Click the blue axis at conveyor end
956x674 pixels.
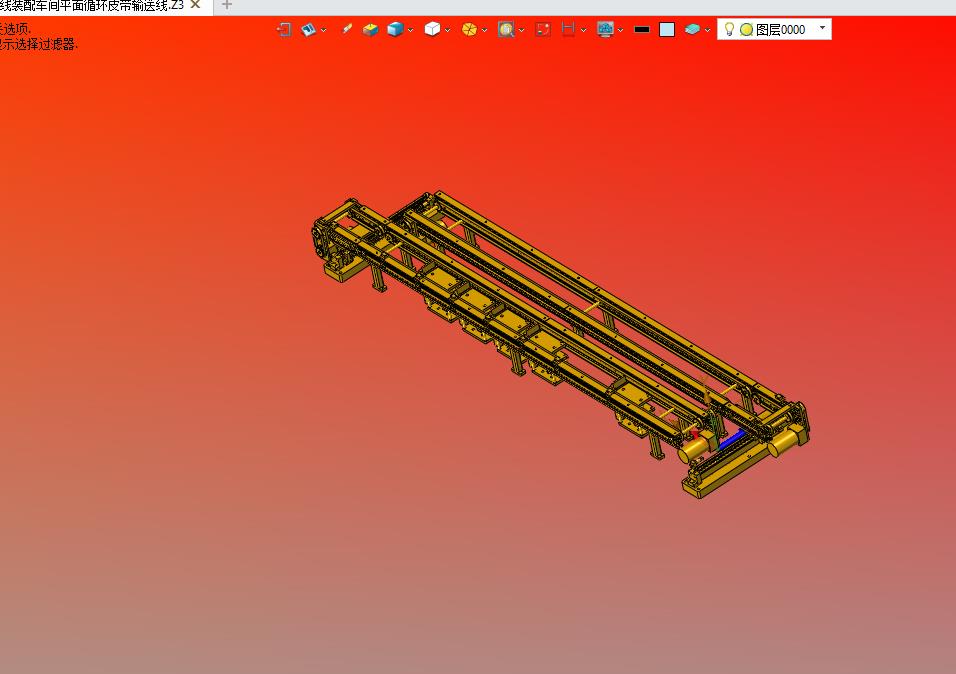tap(732, 439)
